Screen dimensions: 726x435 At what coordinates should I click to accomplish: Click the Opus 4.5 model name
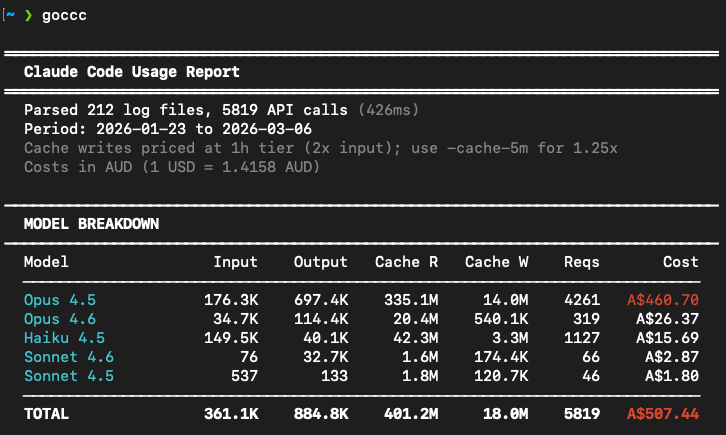(x=60, y=299)
